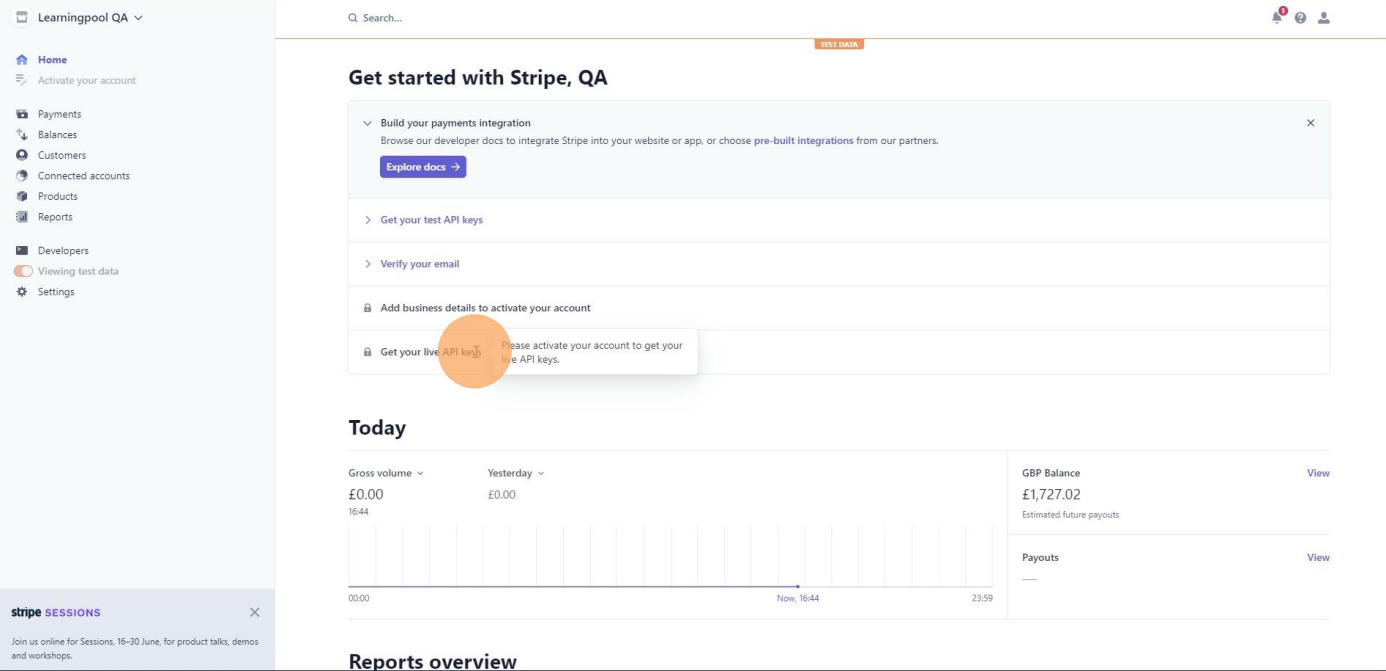Click the Customers sidebar icon
This screenshot has height=671, width=1386.
[22, 155]
